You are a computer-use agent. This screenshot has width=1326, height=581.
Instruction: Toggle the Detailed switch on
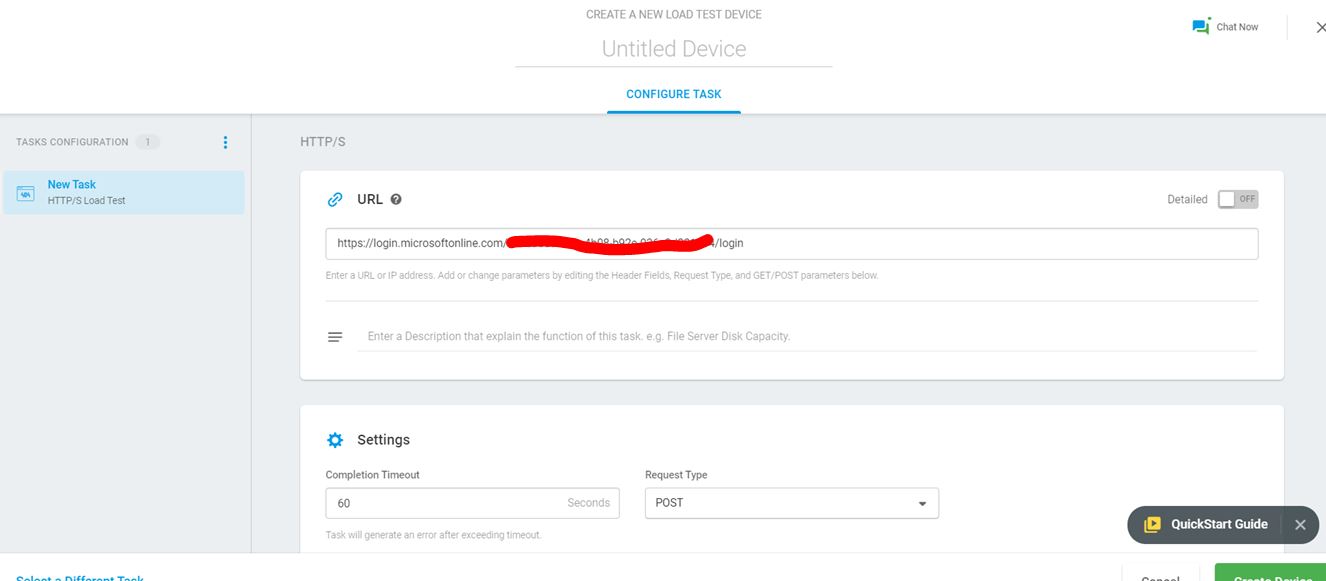point(1238,199)
